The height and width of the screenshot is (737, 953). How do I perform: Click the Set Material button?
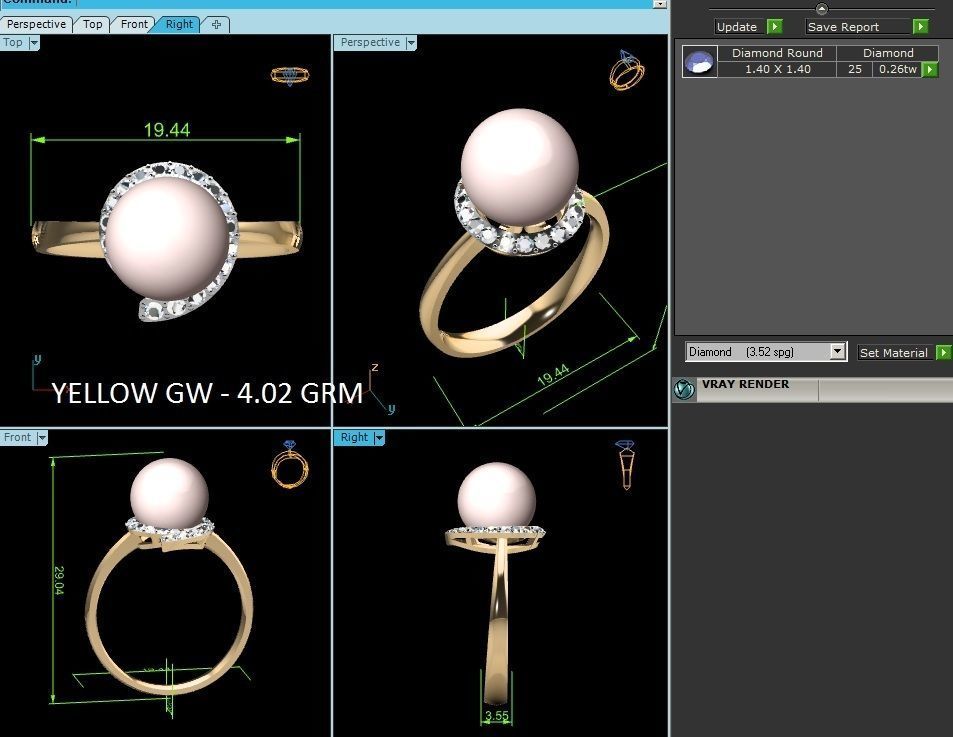point(893,352)
